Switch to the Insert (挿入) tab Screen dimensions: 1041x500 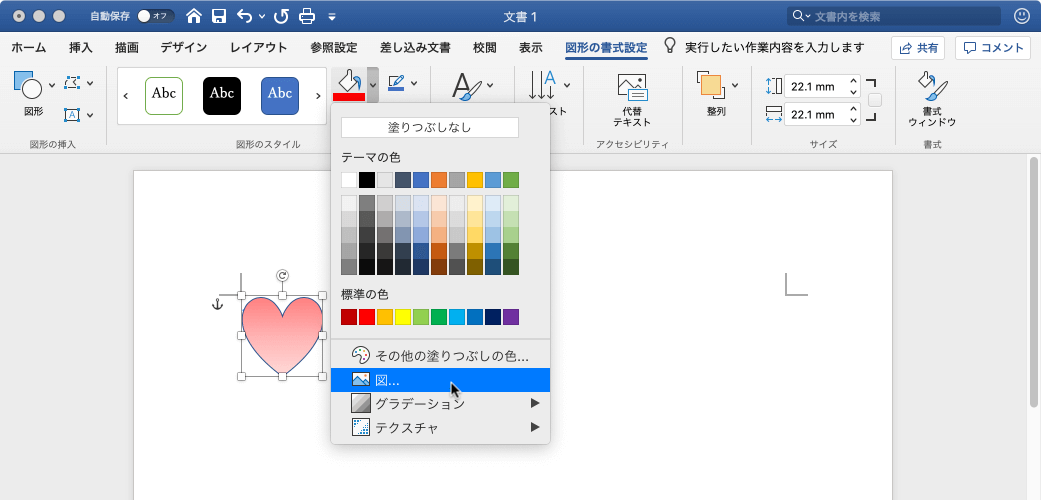point(81,47)
